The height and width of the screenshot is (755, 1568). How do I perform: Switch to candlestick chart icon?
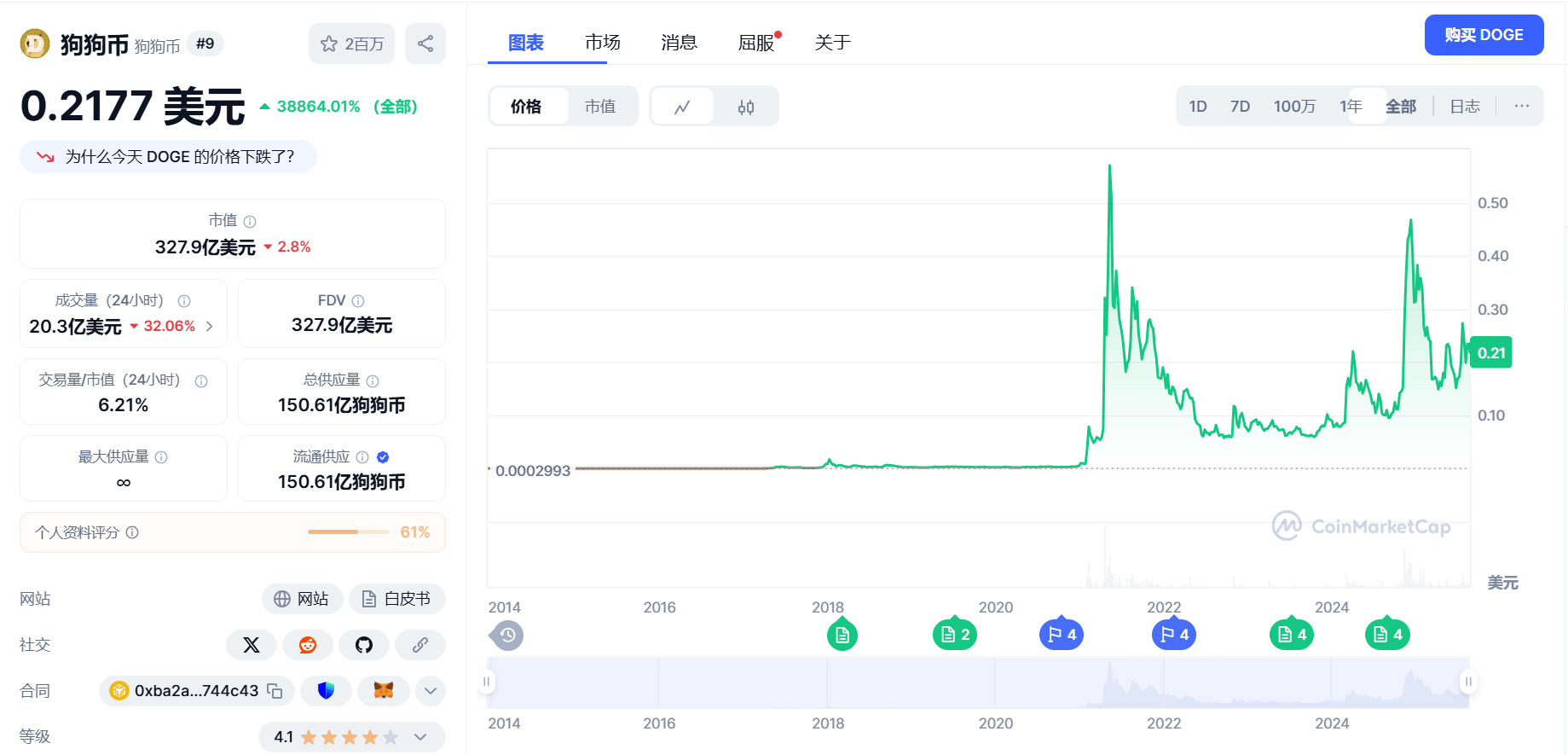[746, 107]
